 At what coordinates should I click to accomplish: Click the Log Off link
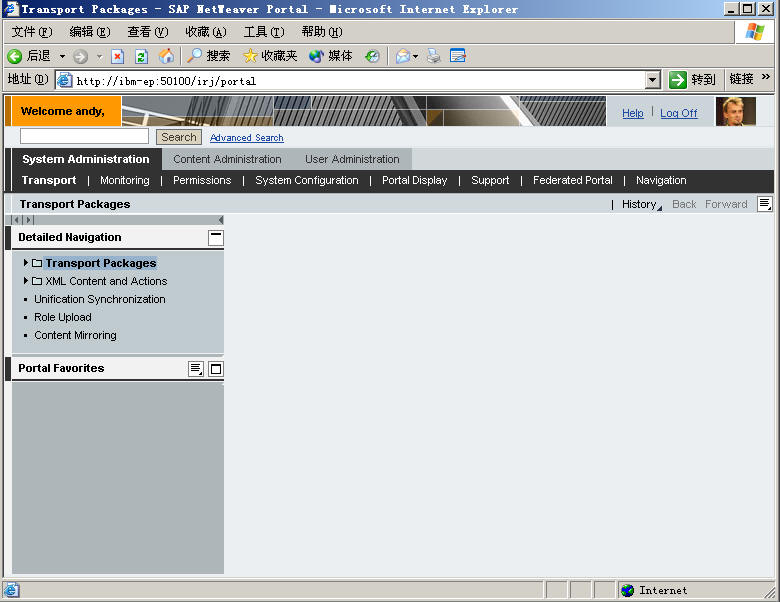point(679,113)
